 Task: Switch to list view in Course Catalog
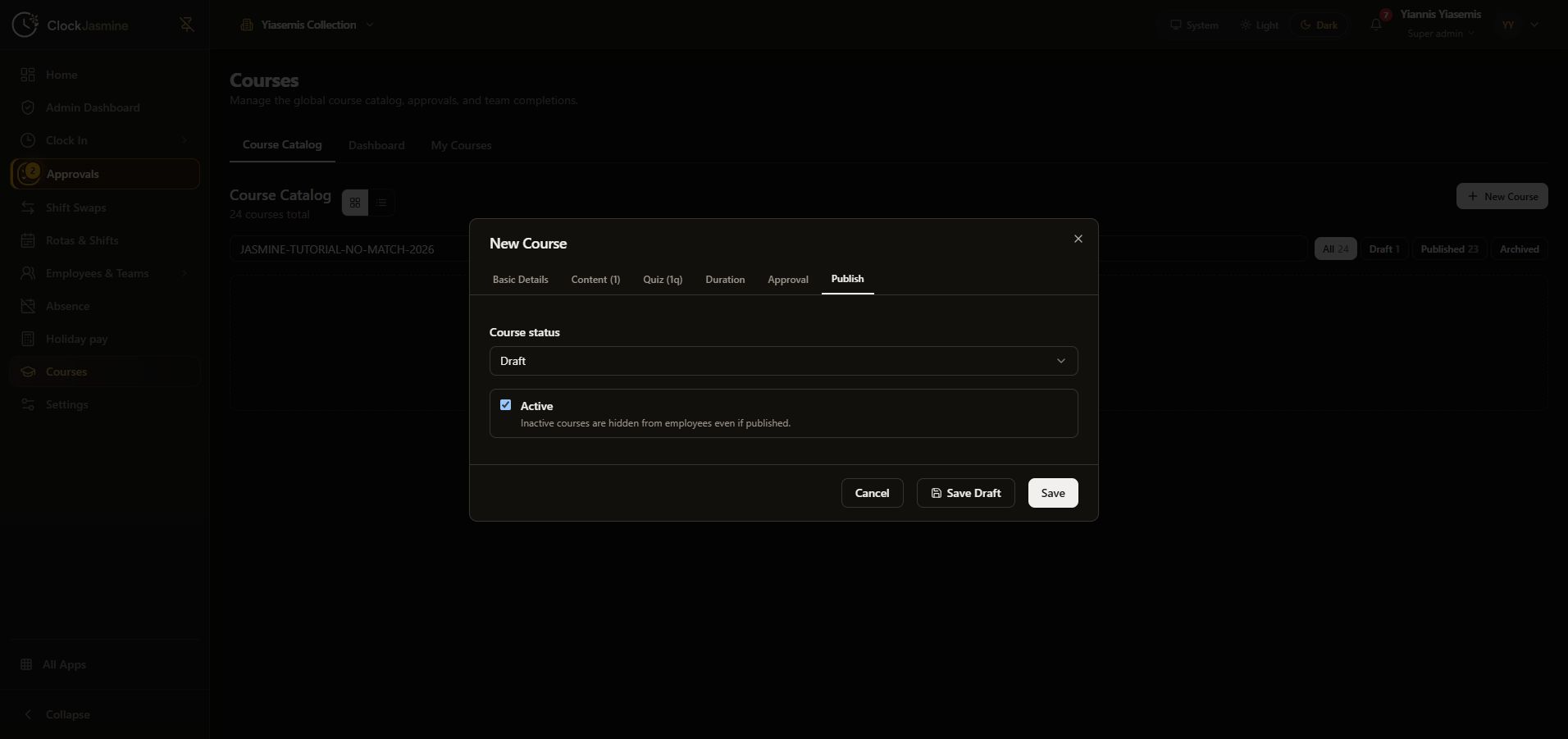381,203
